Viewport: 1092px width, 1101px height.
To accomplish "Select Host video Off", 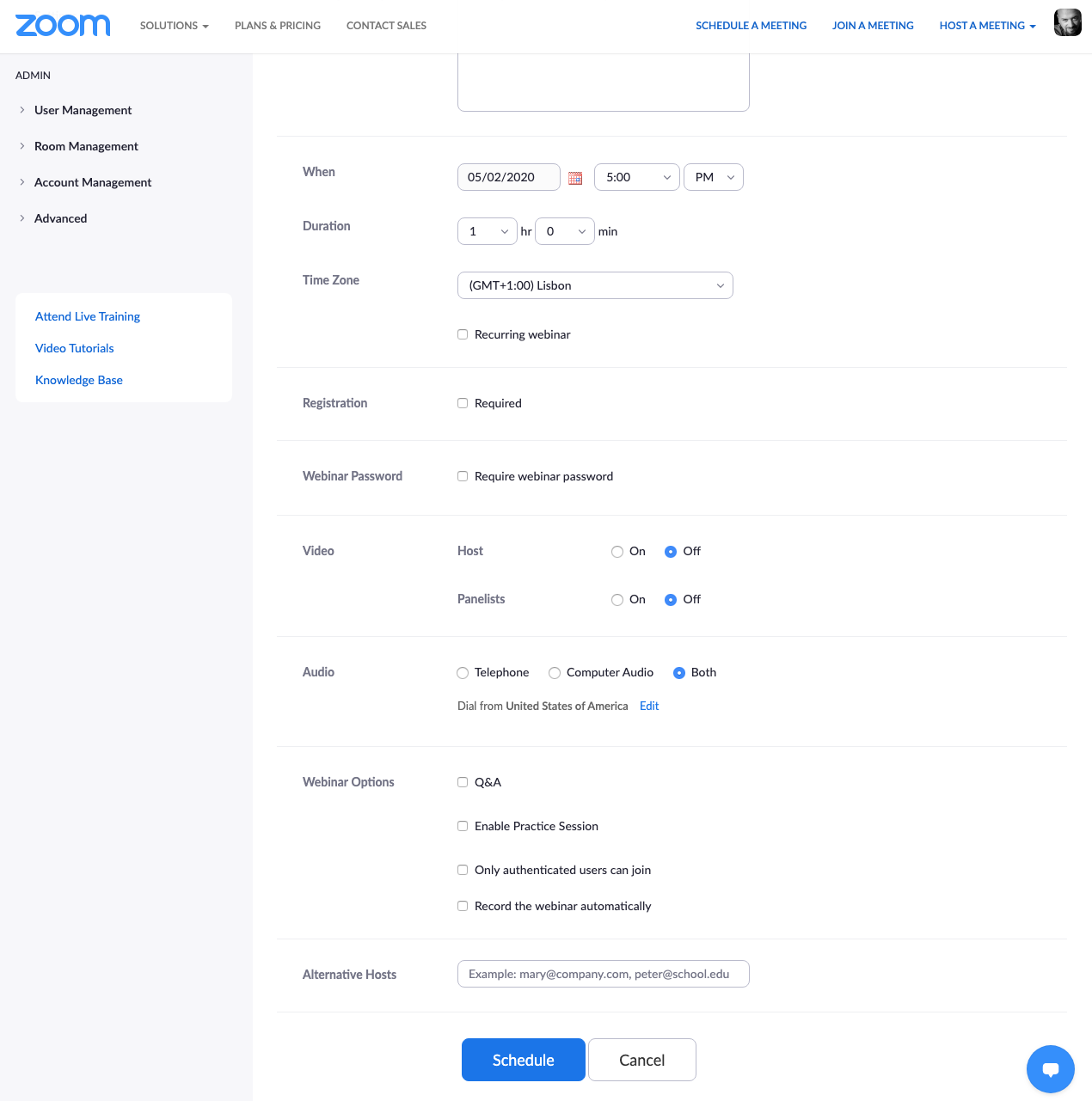I will 671,552.
